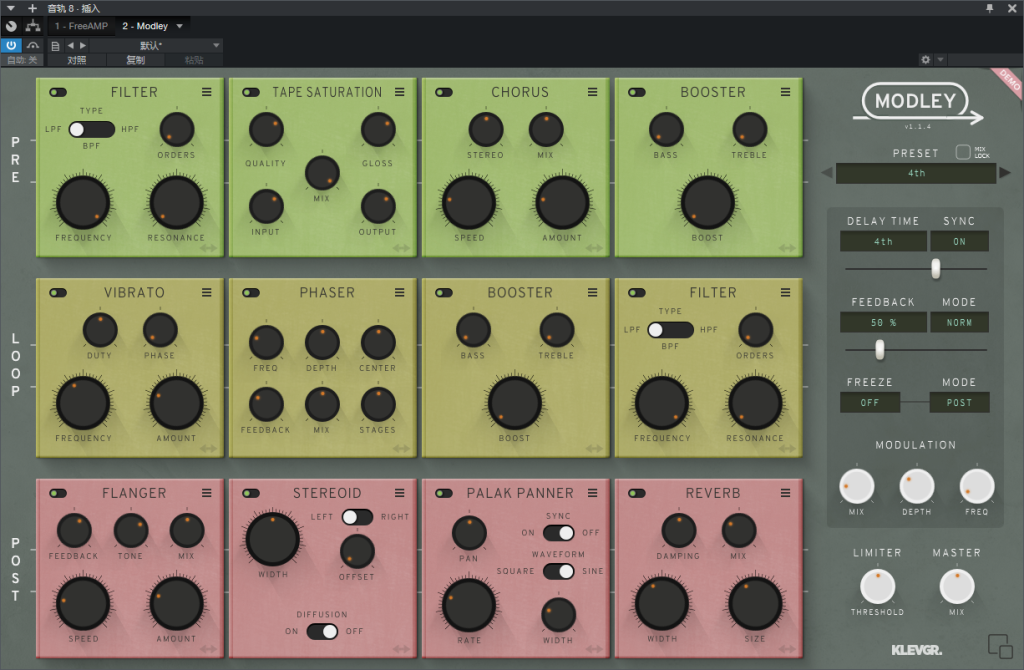Click the swap arrows icon on Chorus module
Viewport: 1024px width, 670px height.
pos(594,248)
